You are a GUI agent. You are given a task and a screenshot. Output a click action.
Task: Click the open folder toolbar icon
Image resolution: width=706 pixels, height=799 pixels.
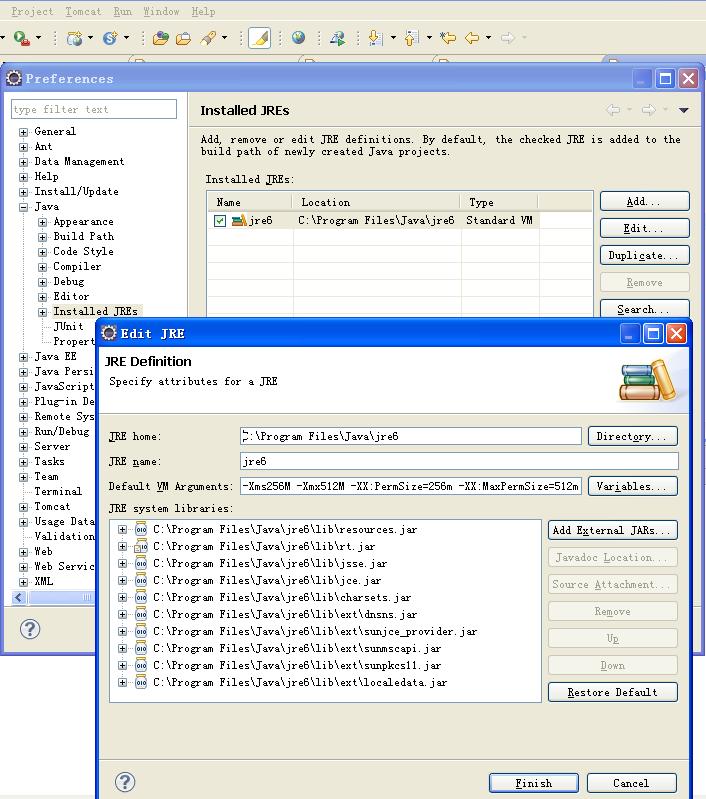point(183,38)
